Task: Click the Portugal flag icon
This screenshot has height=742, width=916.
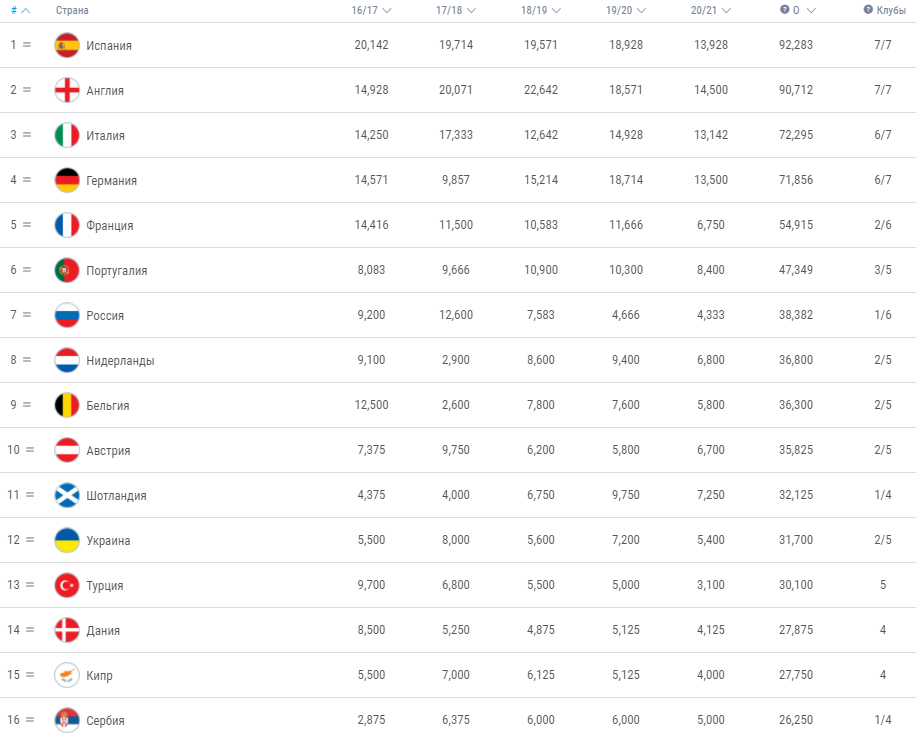Action: [67, 270]
